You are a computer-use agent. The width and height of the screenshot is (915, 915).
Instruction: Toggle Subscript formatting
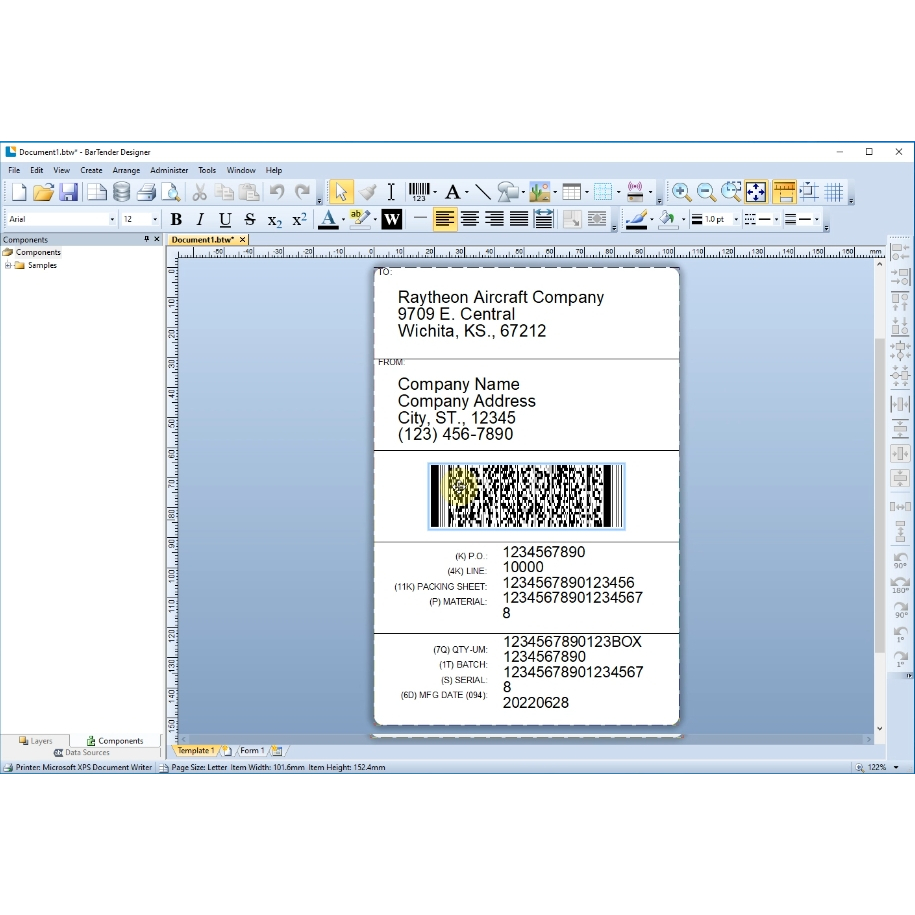[274, 220]
